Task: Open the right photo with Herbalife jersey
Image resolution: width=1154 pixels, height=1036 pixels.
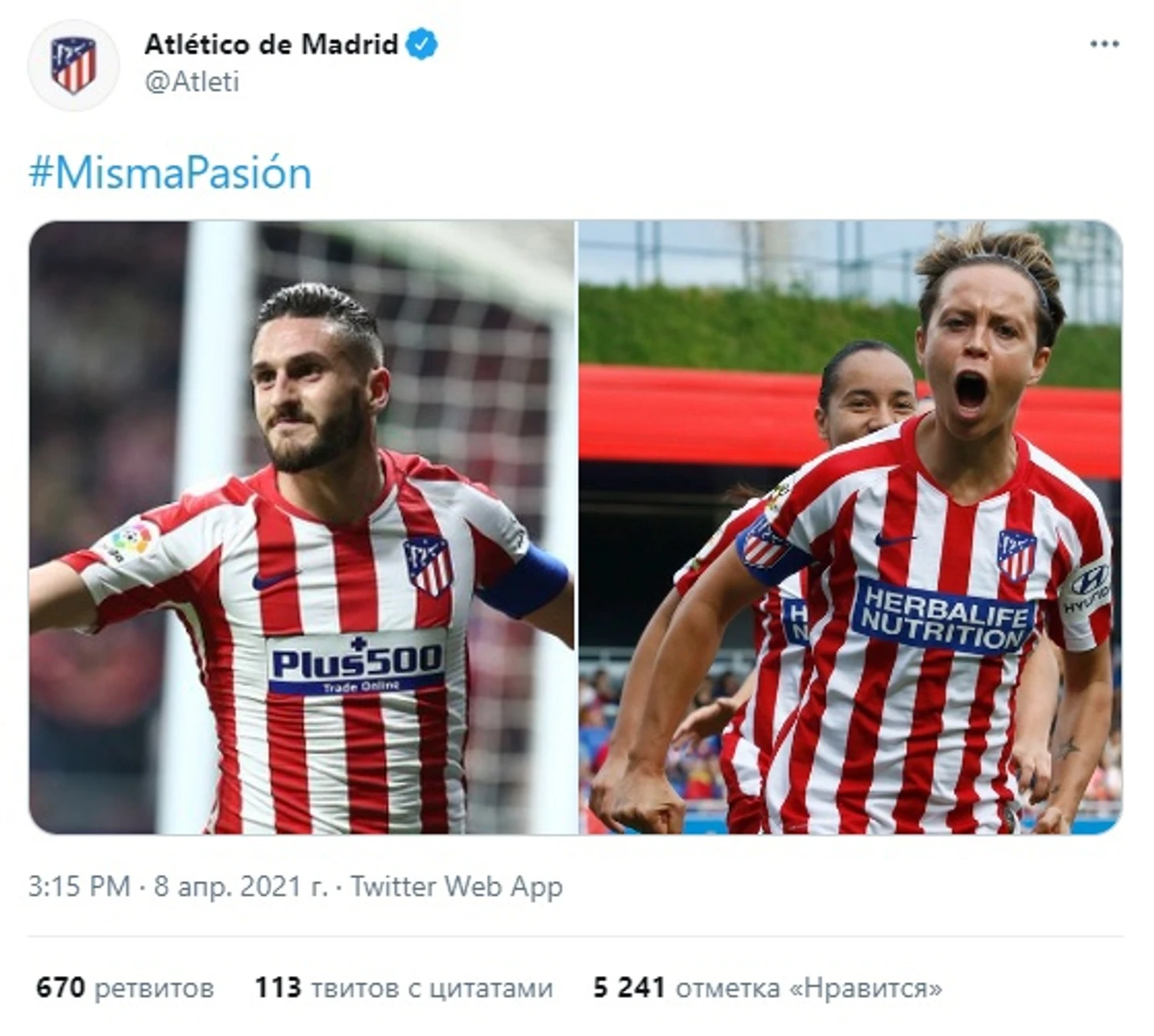Action: (x=850, y=527)
